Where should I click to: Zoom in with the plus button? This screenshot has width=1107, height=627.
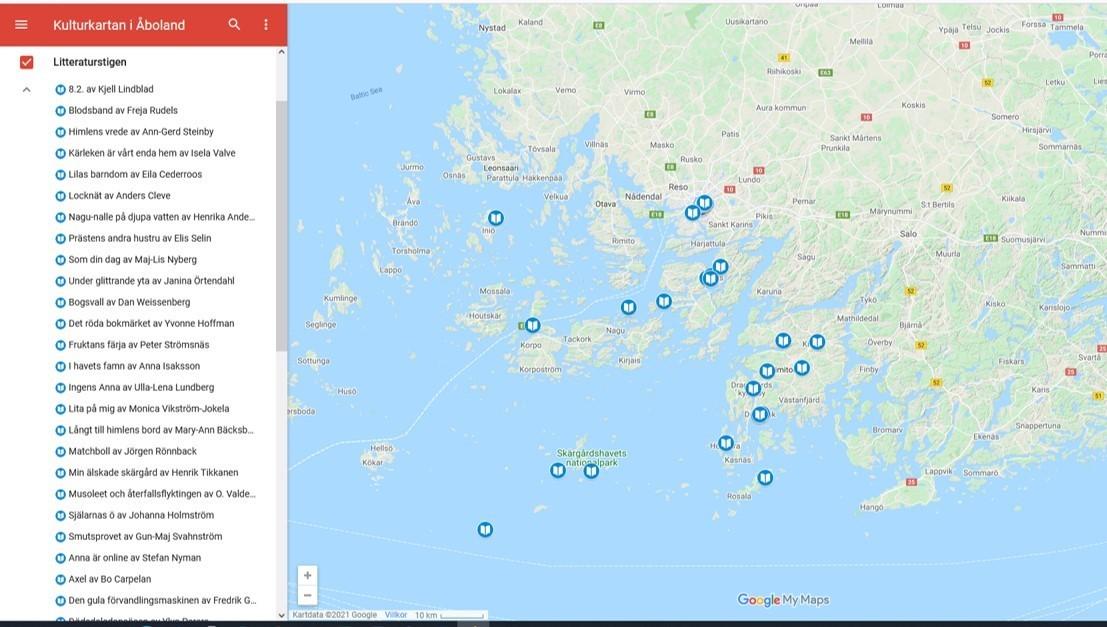[x=308, y=575]
